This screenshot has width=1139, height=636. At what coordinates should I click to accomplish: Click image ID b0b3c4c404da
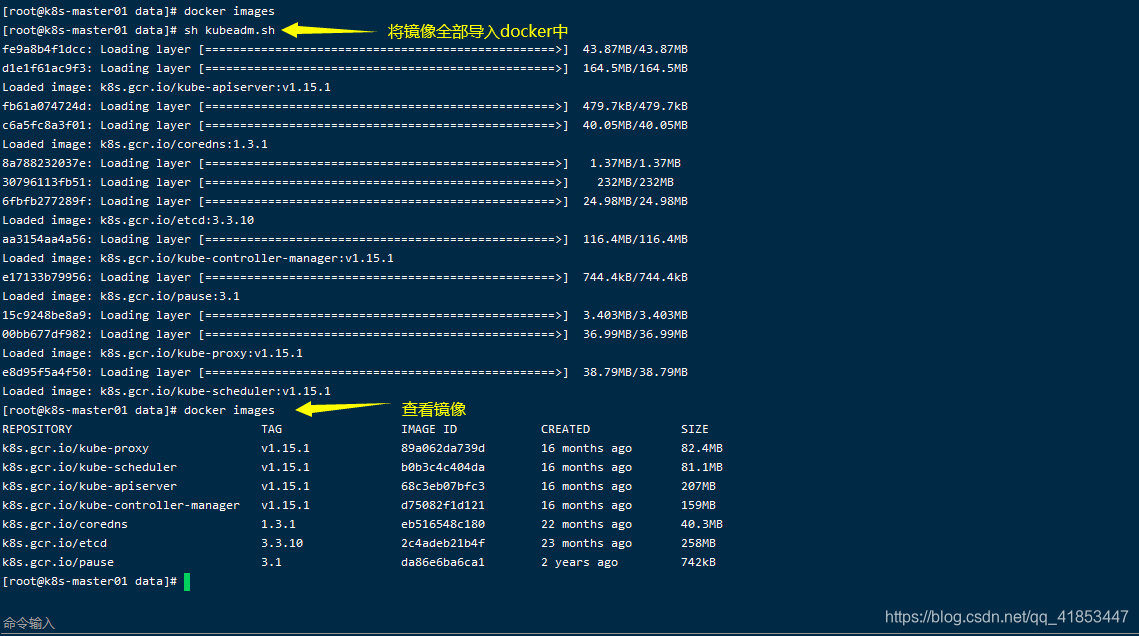(443, 468)
